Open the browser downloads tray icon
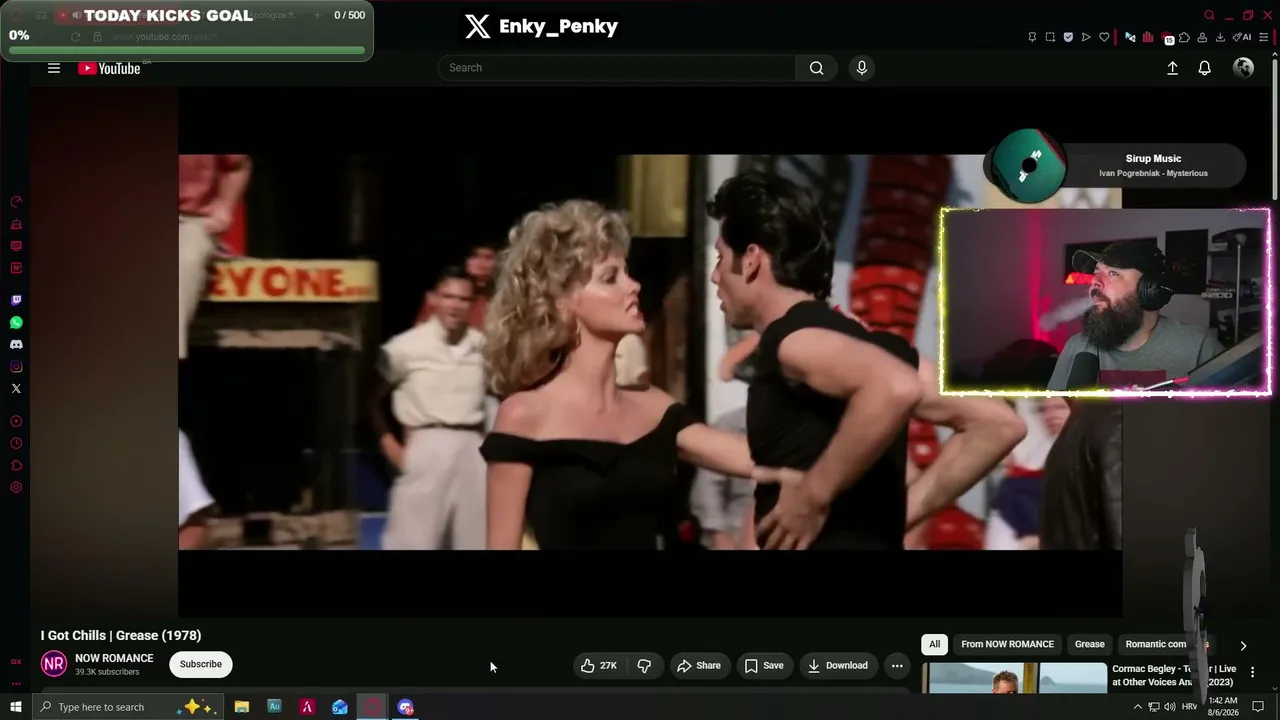This screenshot has height=720, width=1280. coord(1220,37)
